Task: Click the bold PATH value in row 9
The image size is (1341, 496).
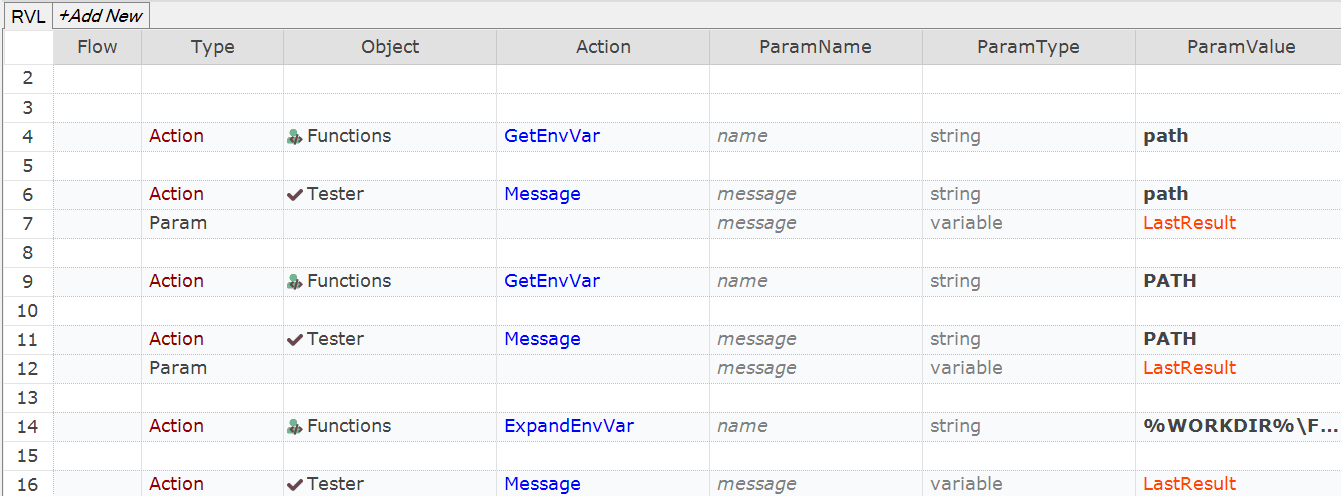Action: [1169, 281]
